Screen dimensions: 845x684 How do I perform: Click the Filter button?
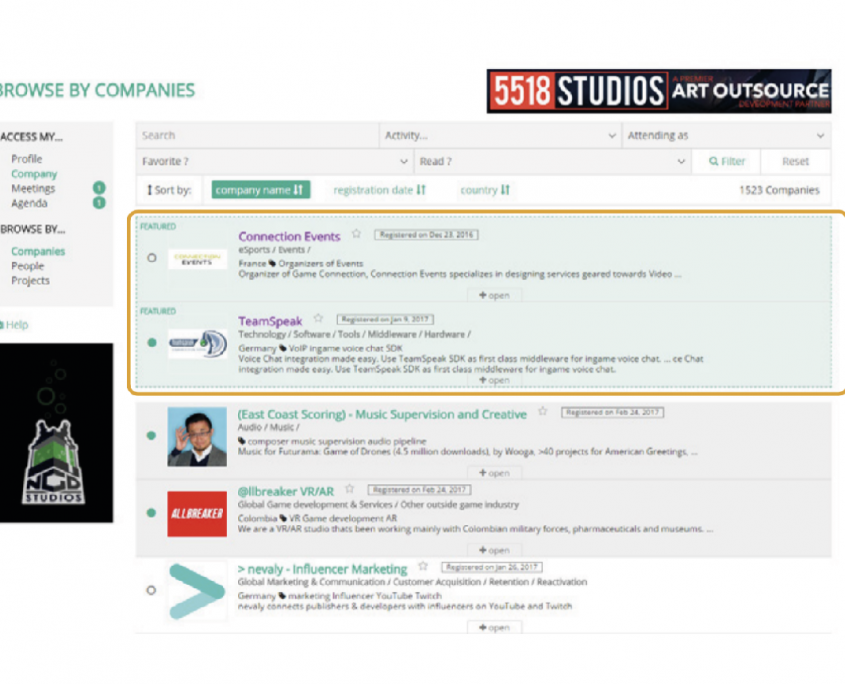[x=726, y=161]
